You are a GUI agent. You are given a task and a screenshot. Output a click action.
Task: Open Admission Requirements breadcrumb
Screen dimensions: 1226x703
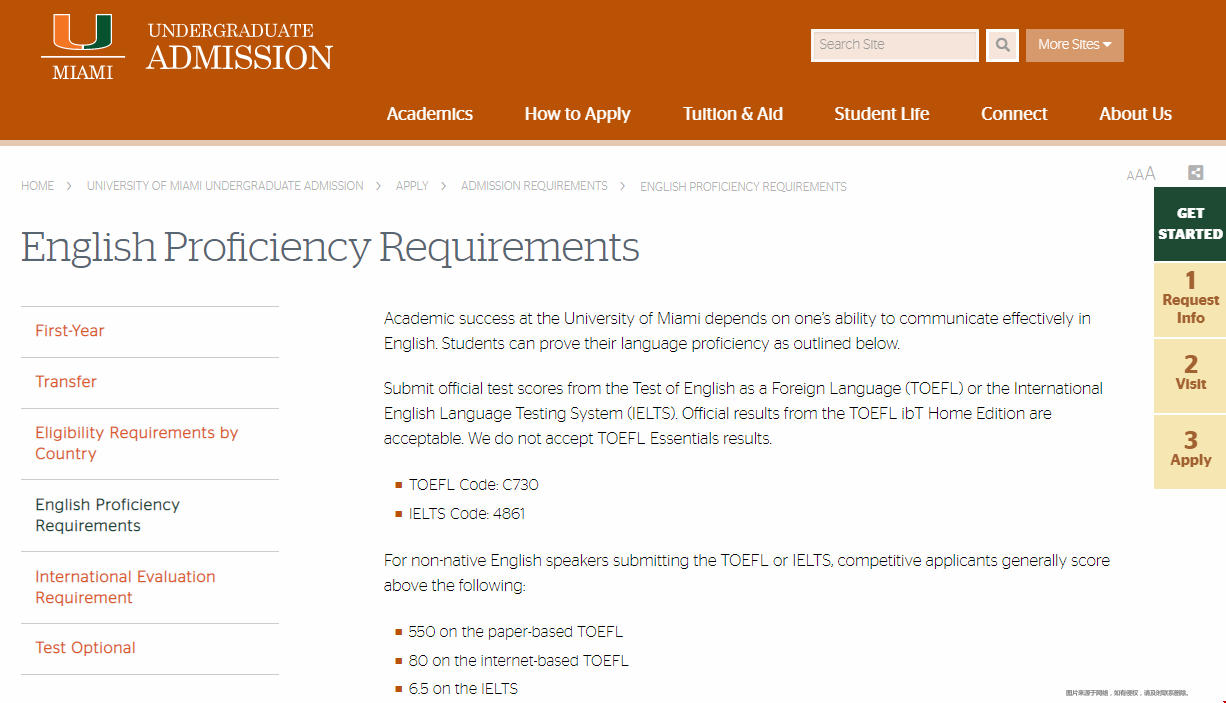click(534, 186)
